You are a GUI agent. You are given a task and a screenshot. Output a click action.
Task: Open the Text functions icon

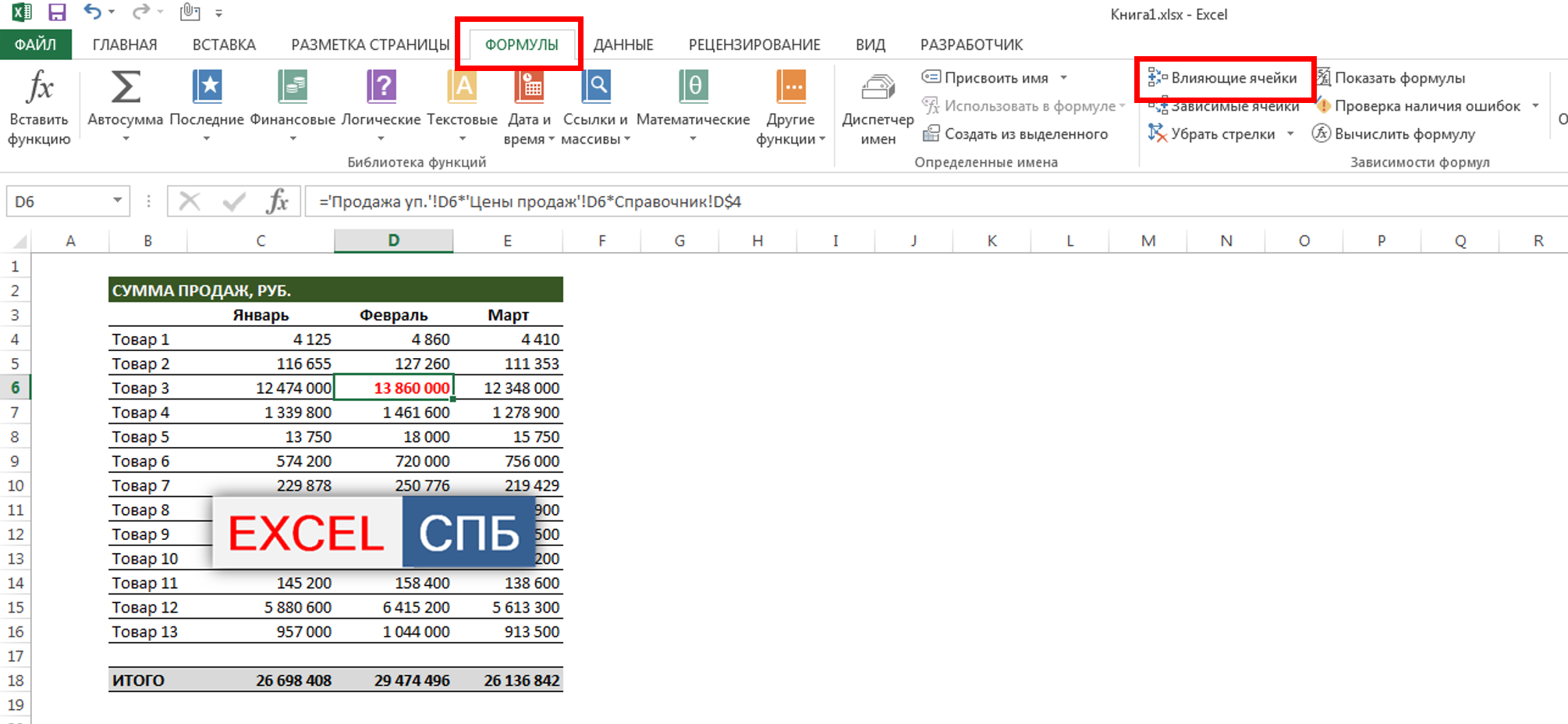click(x=462, y=87)
